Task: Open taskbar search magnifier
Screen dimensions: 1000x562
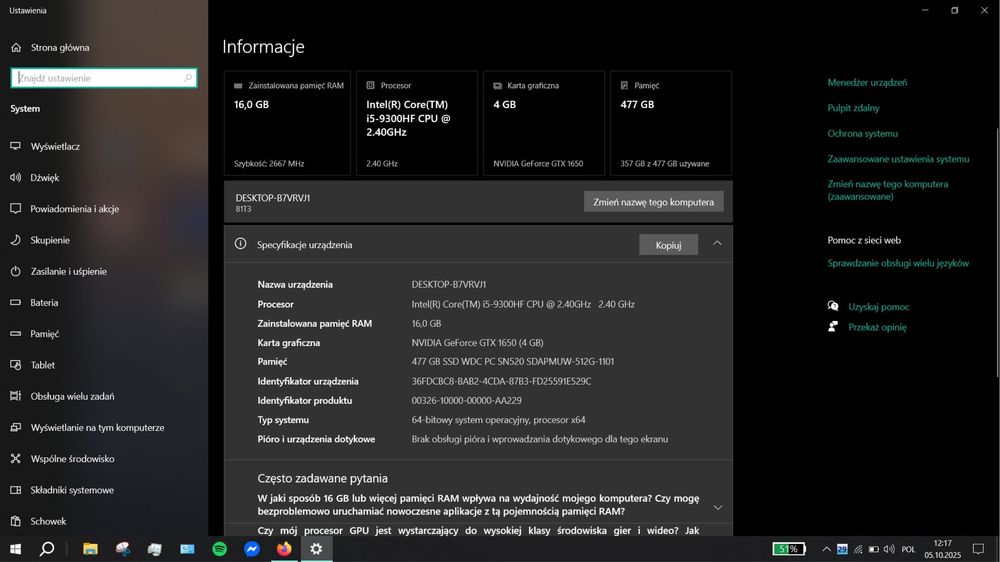Action: [x=47, y=549]
